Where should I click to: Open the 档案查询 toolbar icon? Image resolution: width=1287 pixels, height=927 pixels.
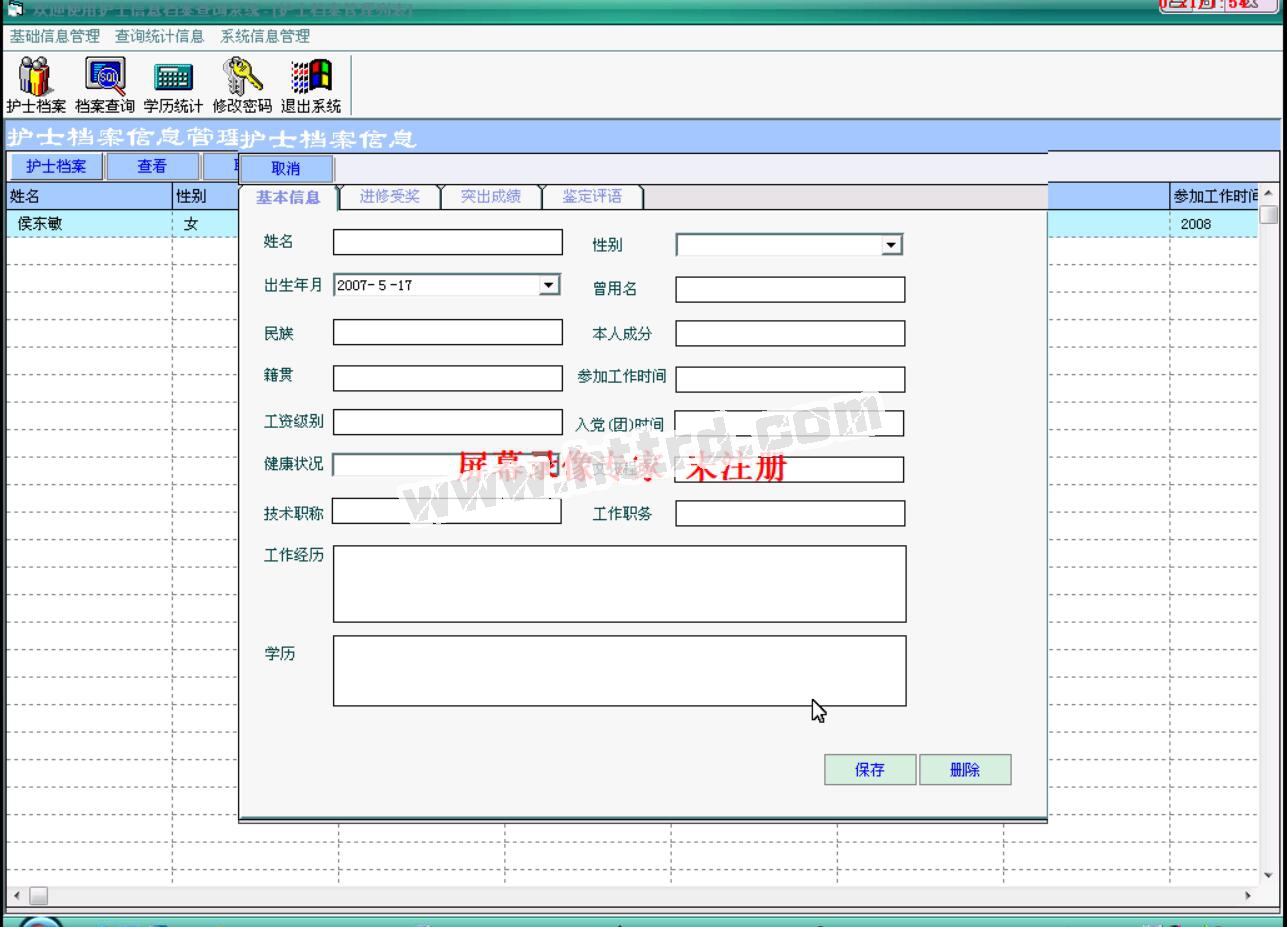pos(104,86)
